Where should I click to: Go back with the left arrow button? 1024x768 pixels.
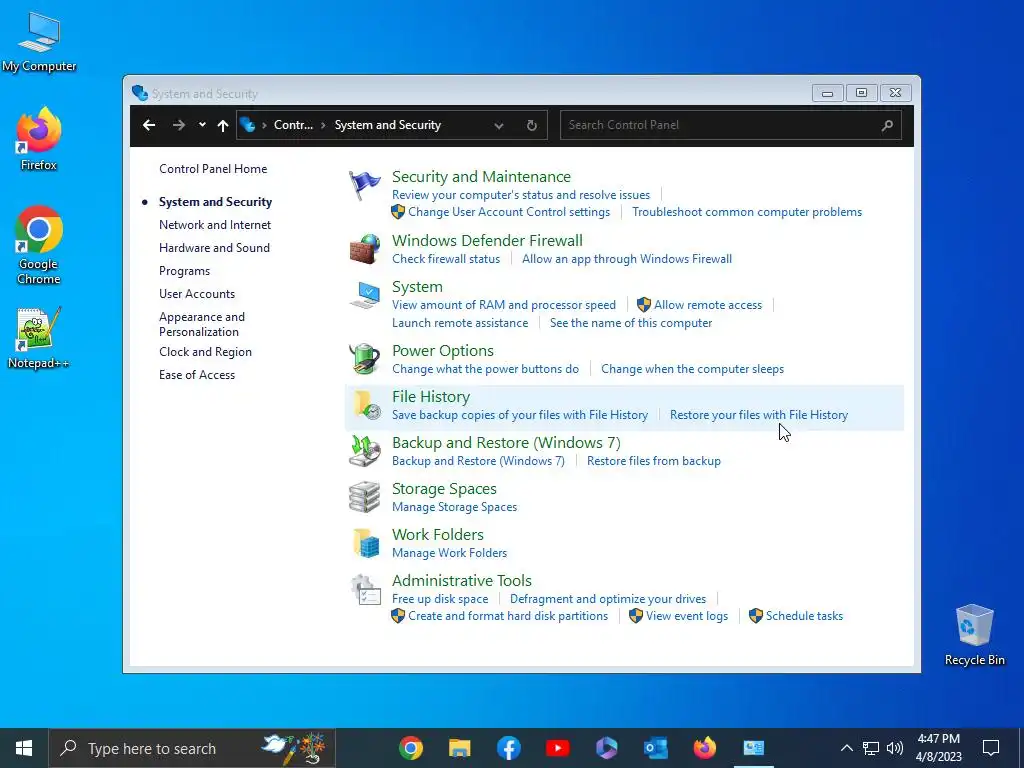point(149,125)
